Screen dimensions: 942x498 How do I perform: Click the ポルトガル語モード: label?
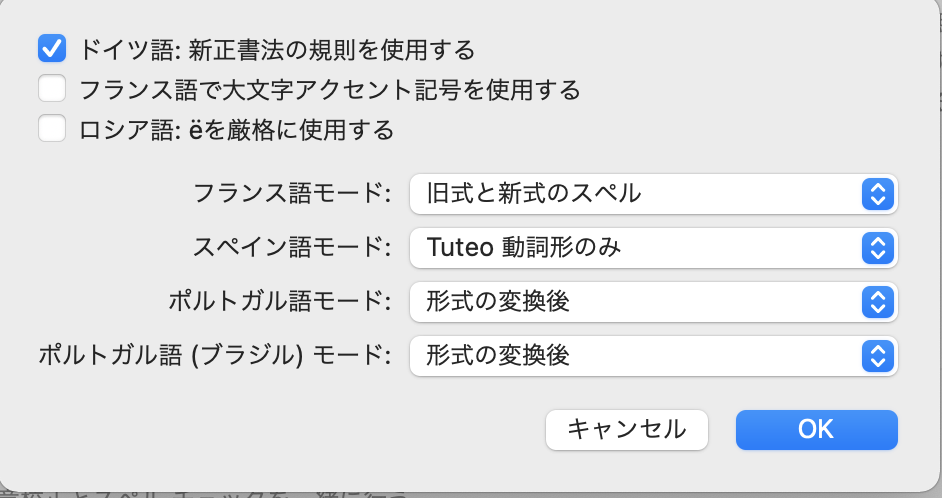(279, 301)
